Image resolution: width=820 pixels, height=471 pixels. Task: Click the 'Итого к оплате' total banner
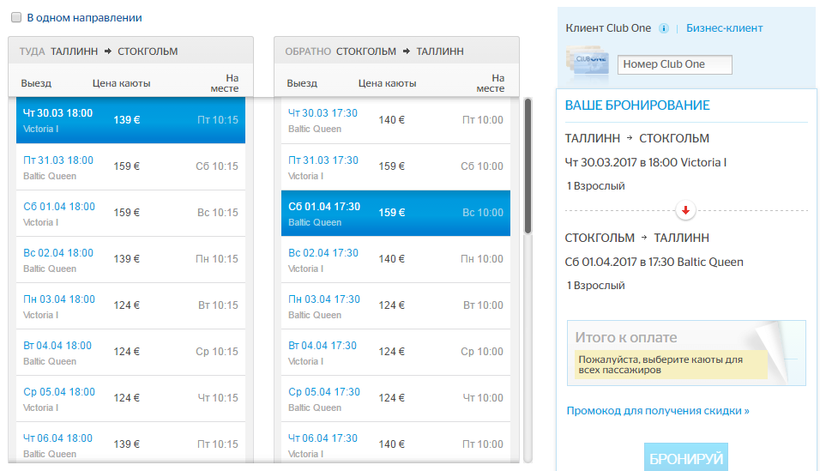[685, 353]
